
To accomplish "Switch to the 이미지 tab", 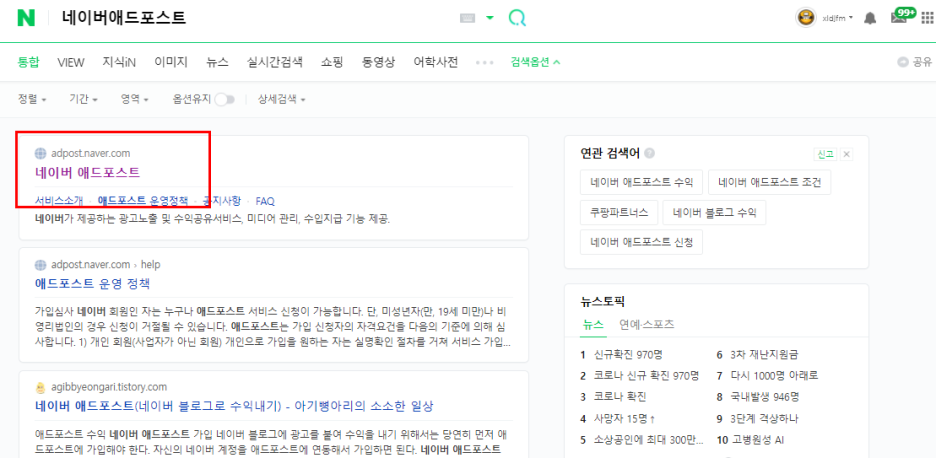I will pyautogui.click(x=171, y=62).
